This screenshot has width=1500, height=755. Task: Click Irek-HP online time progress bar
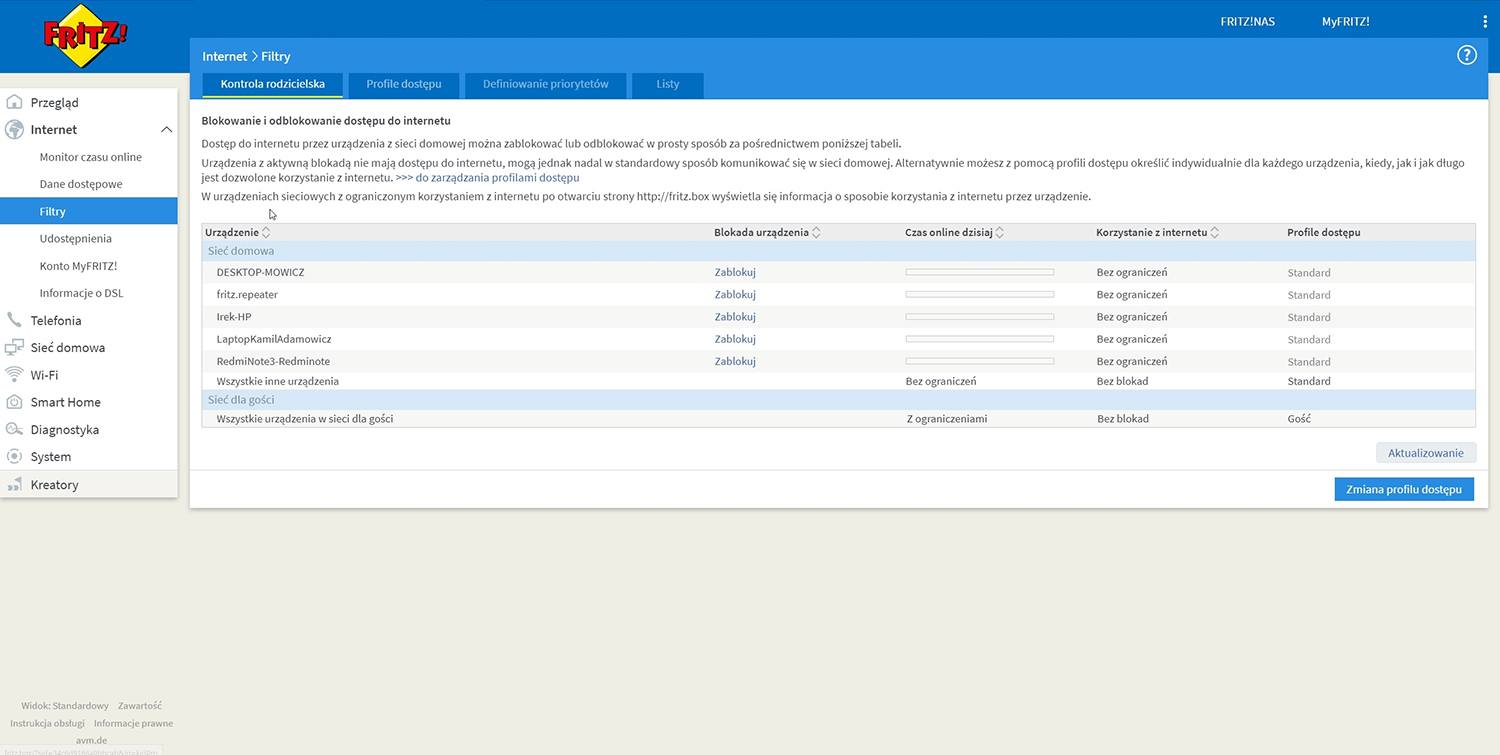(979, 317)
